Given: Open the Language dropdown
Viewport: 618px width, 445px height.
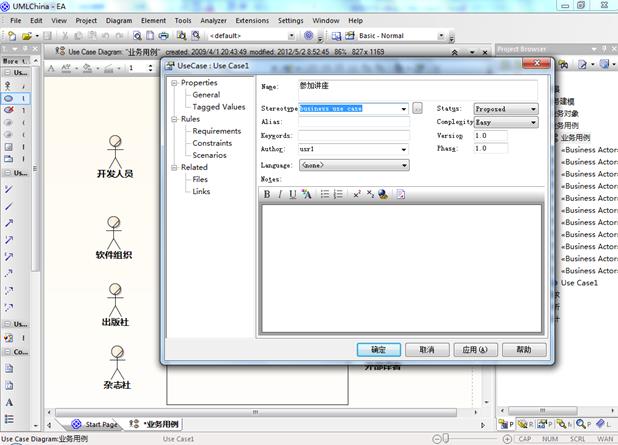Looking at the screenshot, I should pos(404,165).
